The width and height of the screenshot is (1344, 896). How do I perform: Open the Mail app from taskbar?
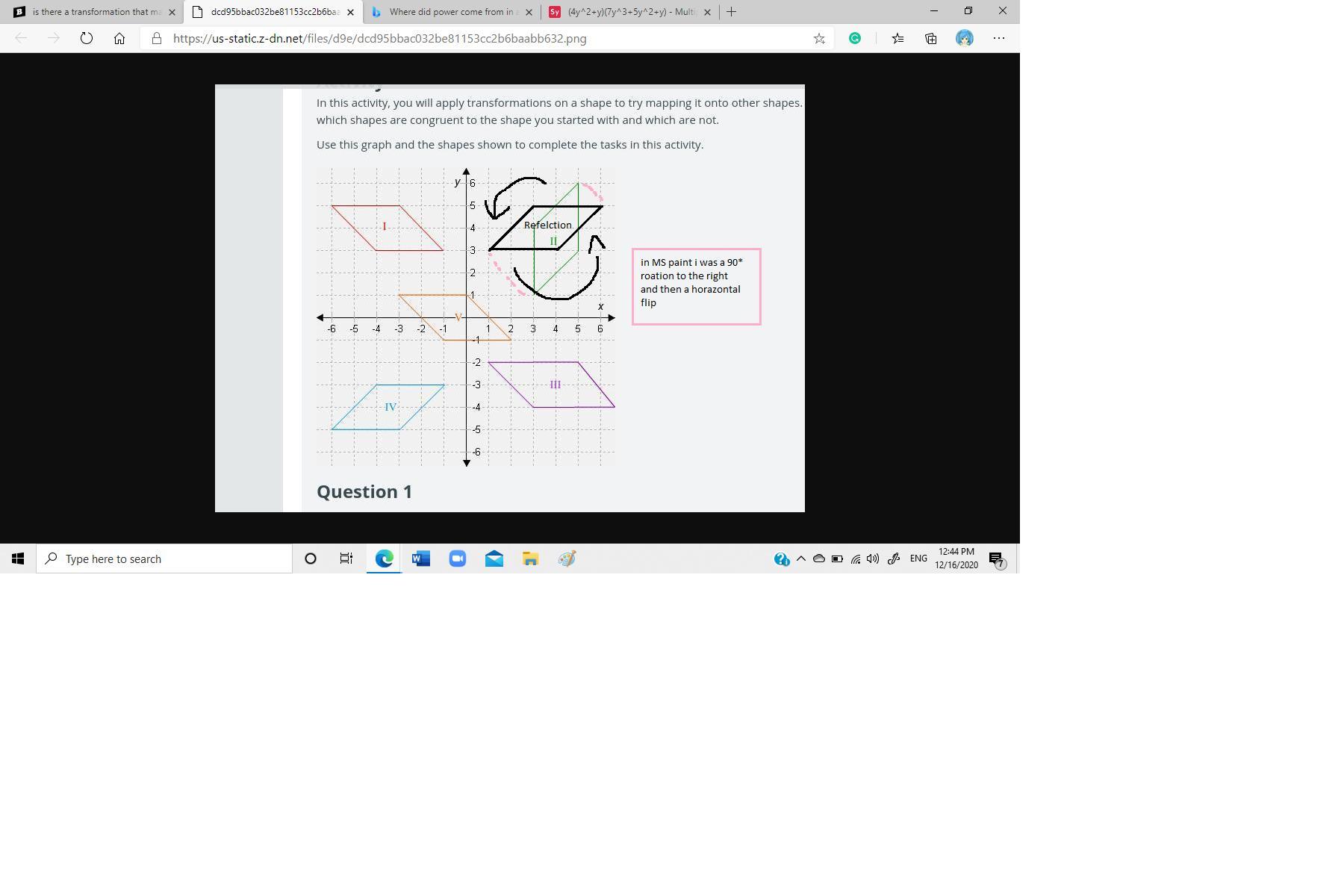click(x=494, y=559)
